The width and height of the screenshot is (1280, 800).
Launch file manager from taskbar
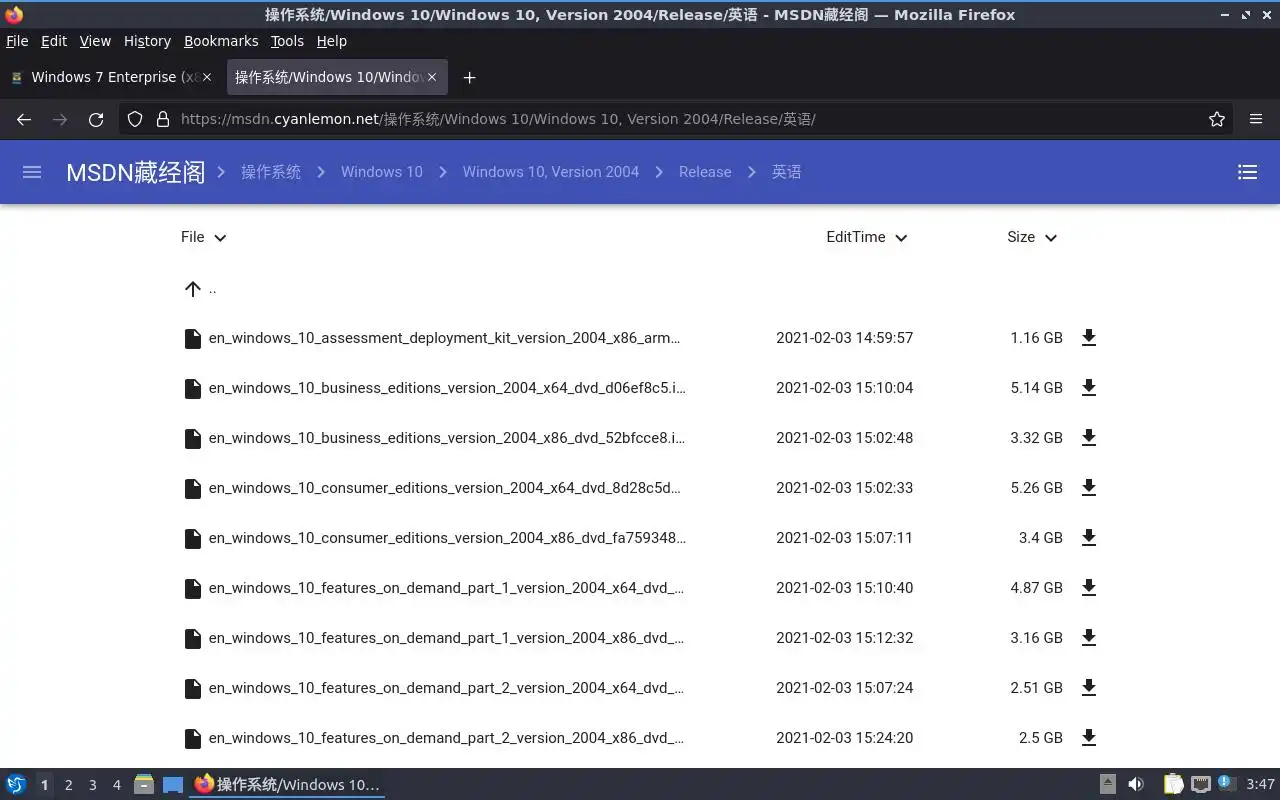144,784
